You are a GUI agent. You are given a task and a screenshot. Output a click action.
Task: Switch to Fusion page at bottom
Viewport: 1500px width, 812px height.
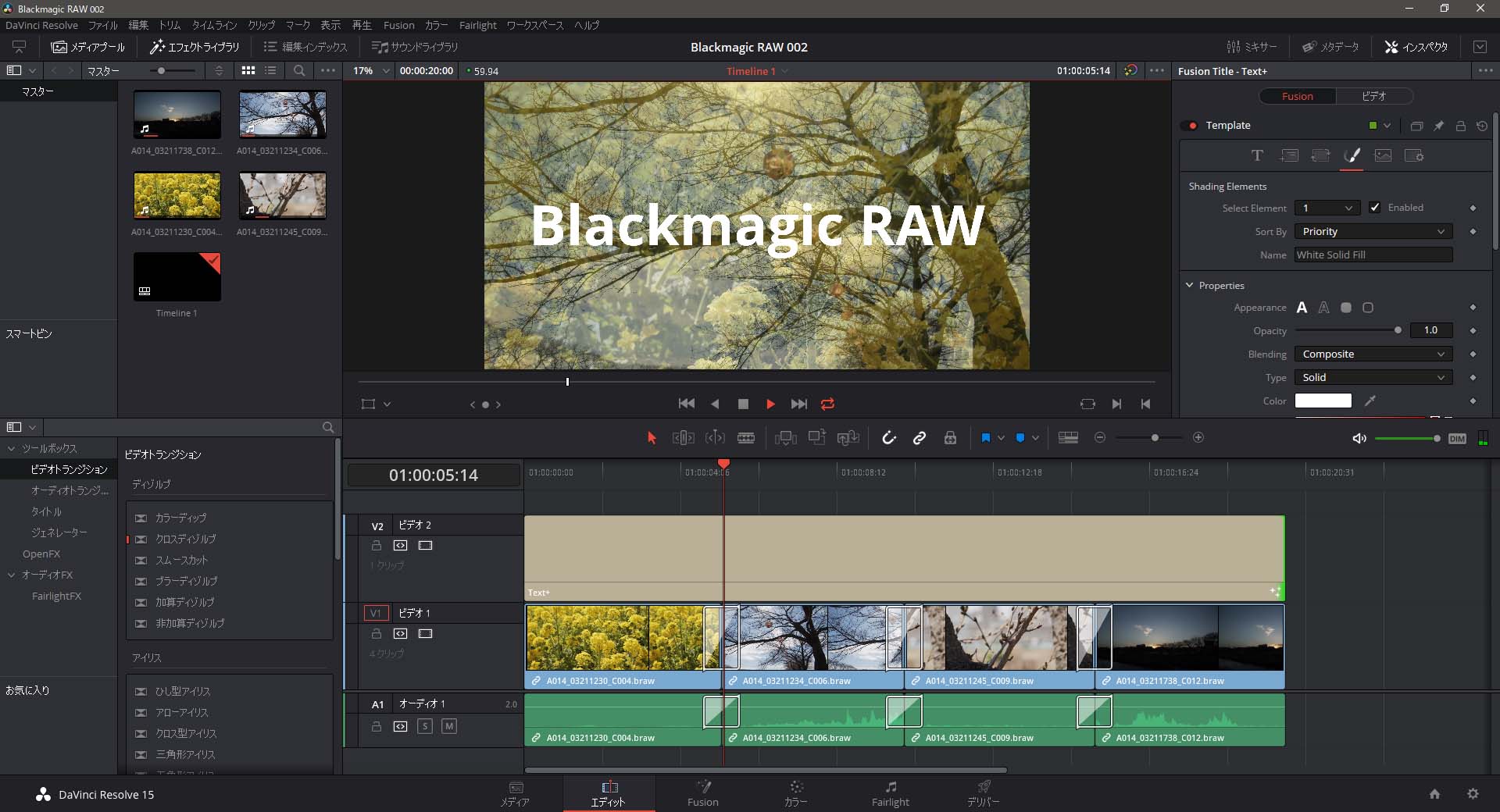tap(702, 793)
